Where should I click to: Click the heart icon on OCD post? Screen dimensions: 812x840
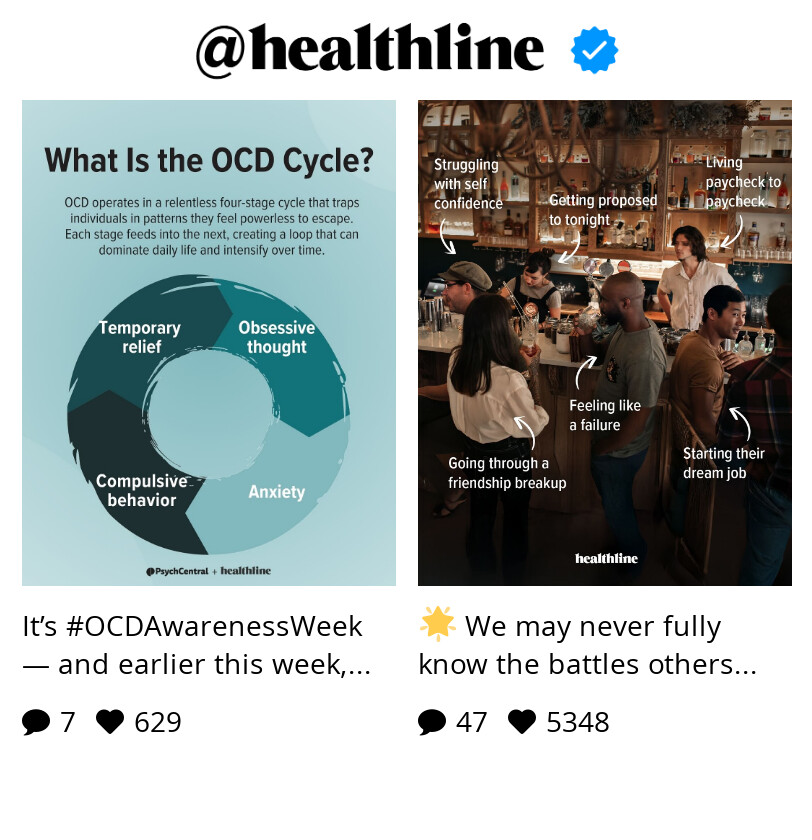(110, 722)
